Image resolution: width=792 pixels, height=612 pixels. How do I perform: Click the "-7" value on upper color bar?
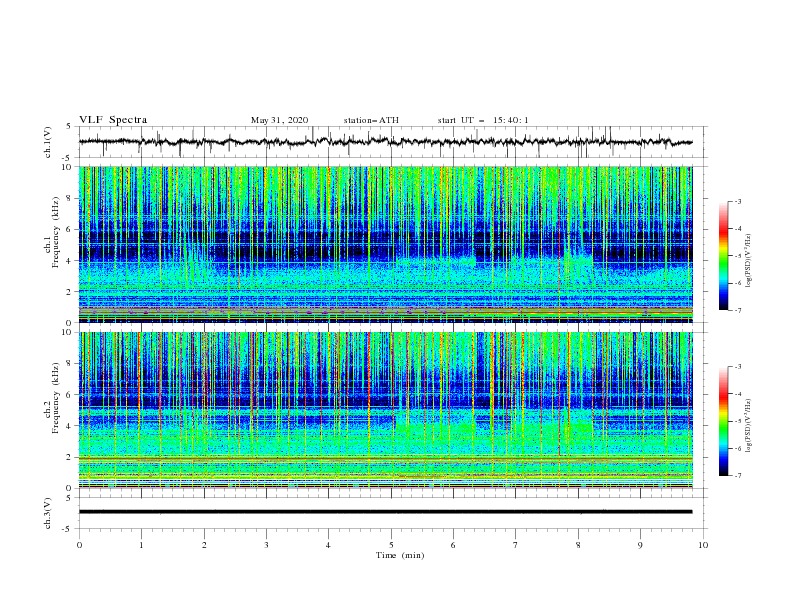pyautogui.click(x=737, y=310)
